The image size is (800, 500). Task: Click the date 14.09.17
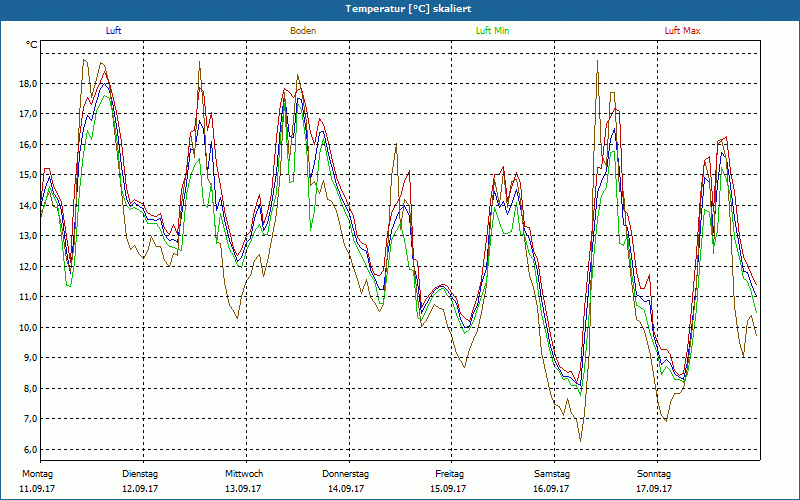click(x=346, y=489)
